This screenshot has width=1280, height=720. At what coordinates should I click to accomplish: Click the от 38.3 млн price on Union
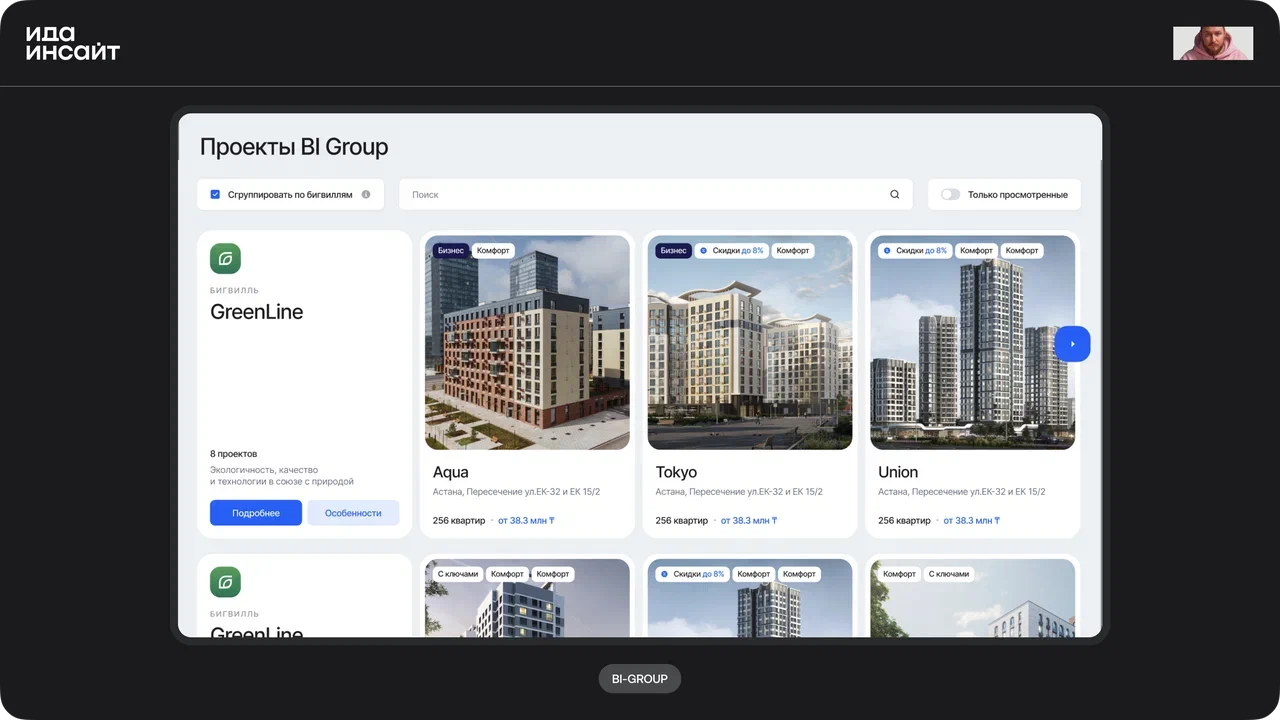click(x=972, y=521)
